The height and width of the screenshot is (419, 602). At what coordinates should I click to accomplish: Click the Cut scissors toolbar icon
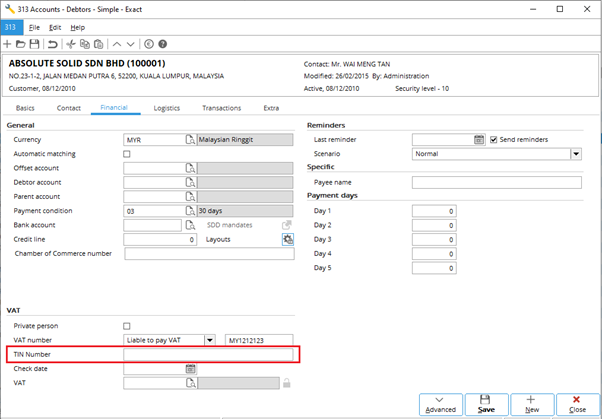pyautogui.click(x=71, y=44)
